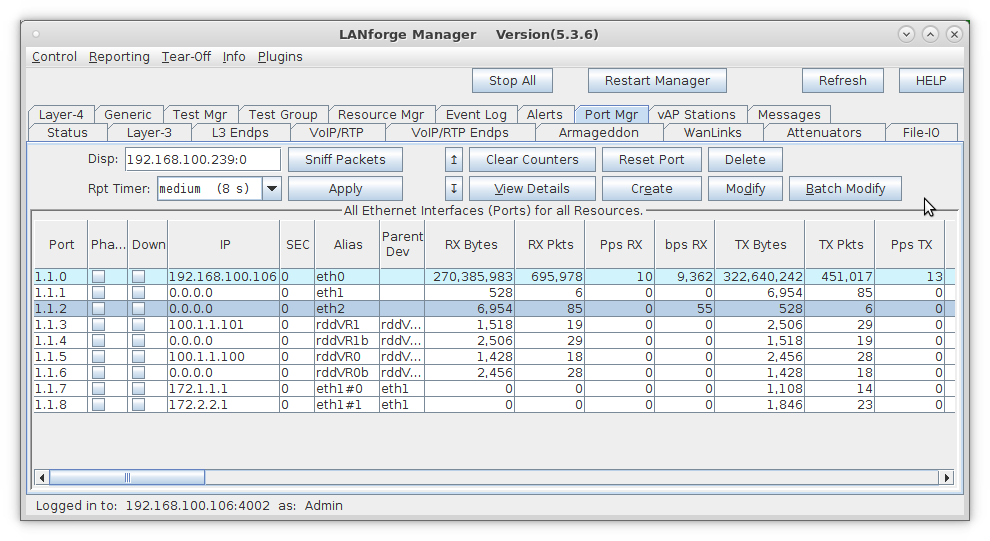990x541 pixels.
Task: Open the Reporting menu
Action: 119,57
